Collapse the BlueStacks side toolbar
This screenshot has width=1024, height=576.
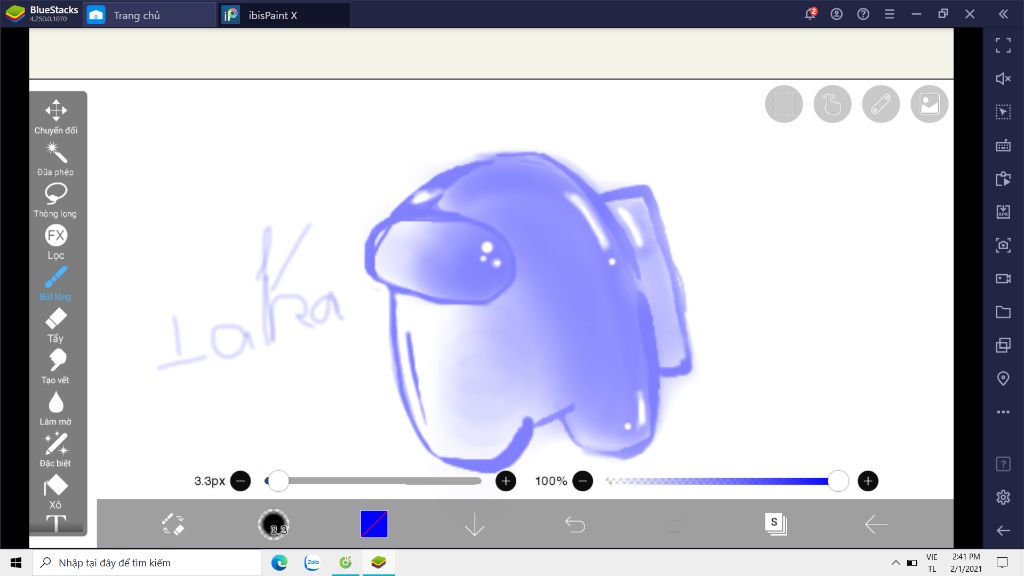tap(1003, 14)
